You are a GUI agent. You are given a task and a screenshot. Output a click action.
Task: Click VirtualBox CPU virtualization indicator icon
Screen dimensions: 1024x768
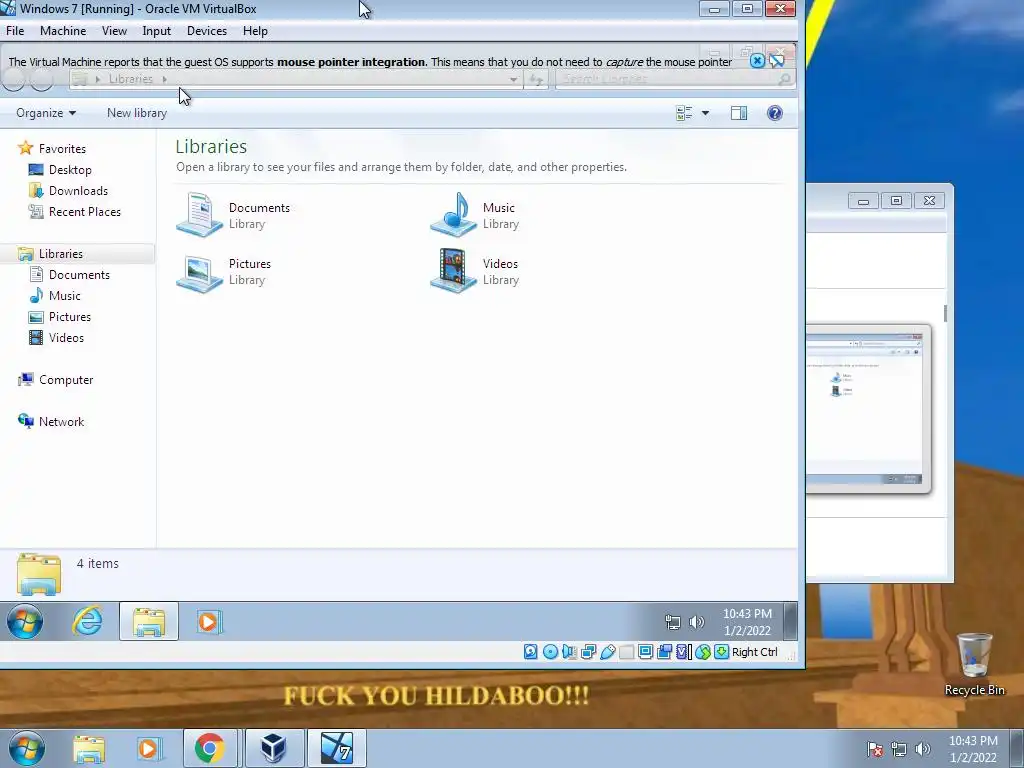point(683,652)
